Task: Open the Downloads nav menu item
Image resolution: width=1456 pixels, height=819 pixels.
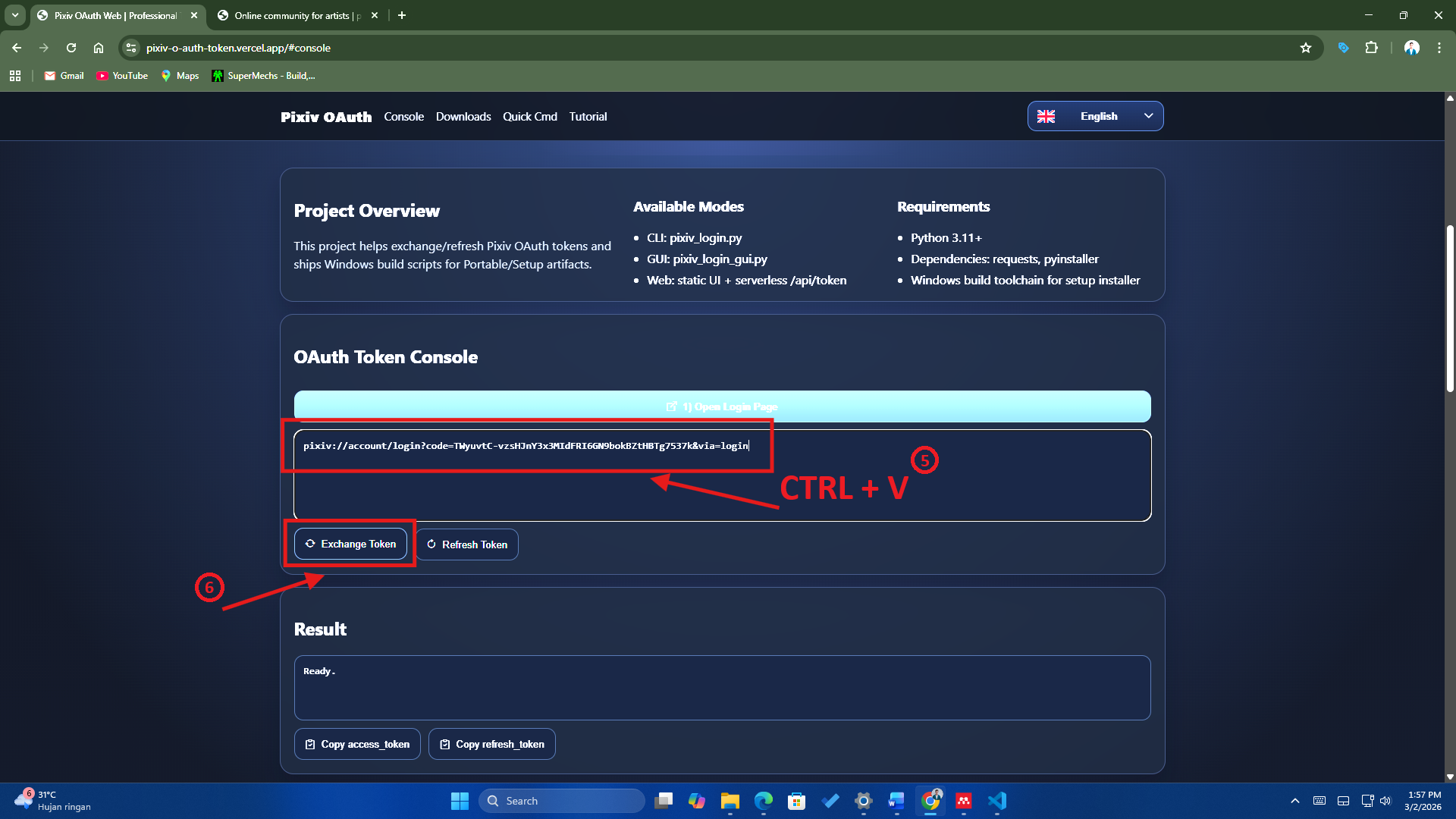Action: coord(463,117)
